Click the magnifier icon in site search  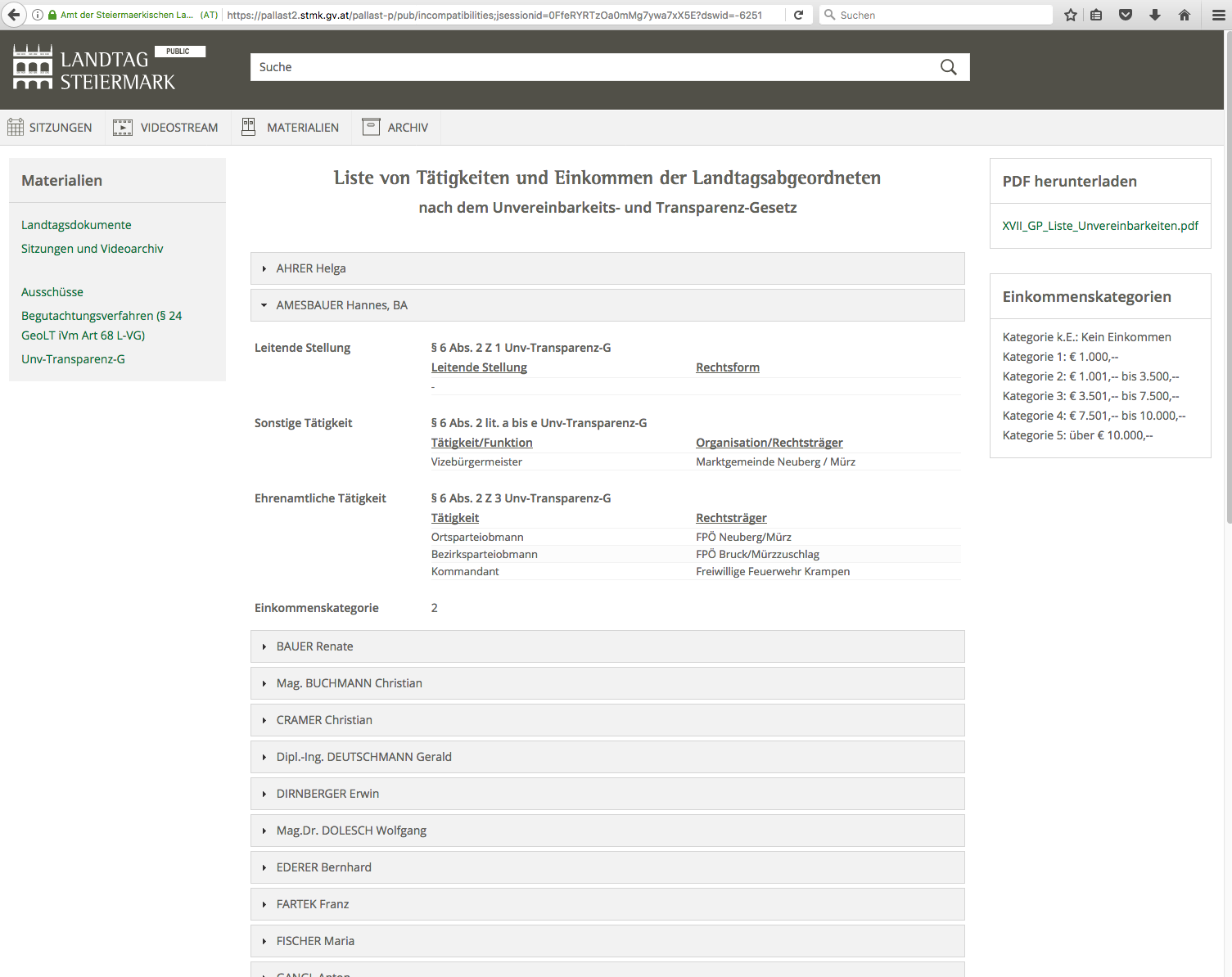click(x=948, y=67)
